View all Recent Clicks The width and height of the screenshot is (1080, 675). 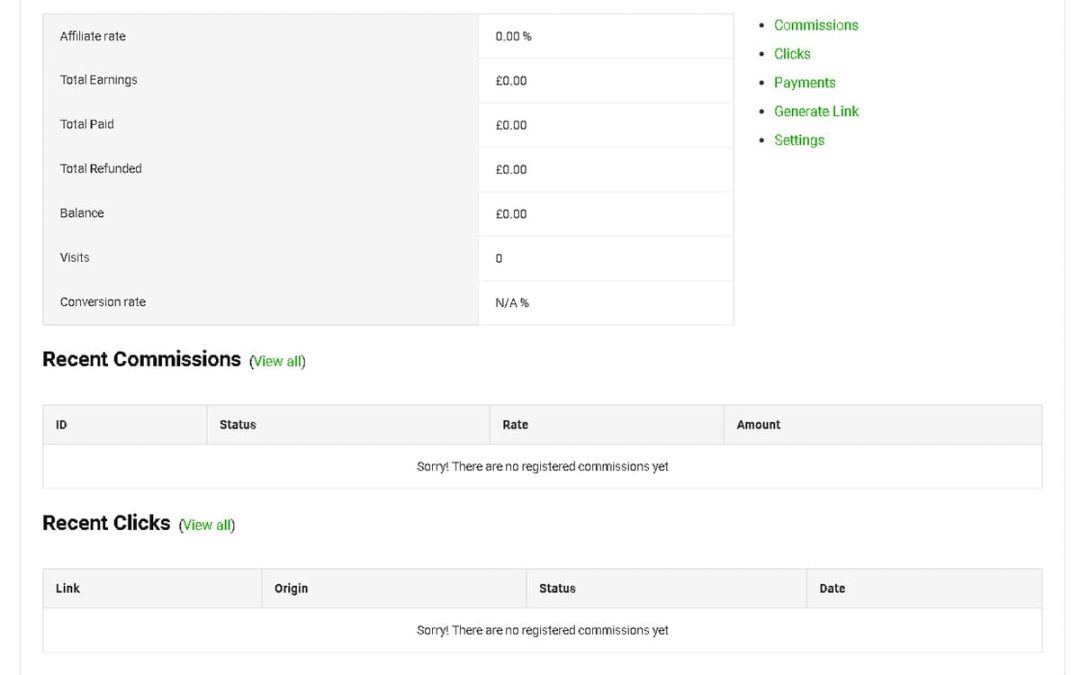coord(207,525)
